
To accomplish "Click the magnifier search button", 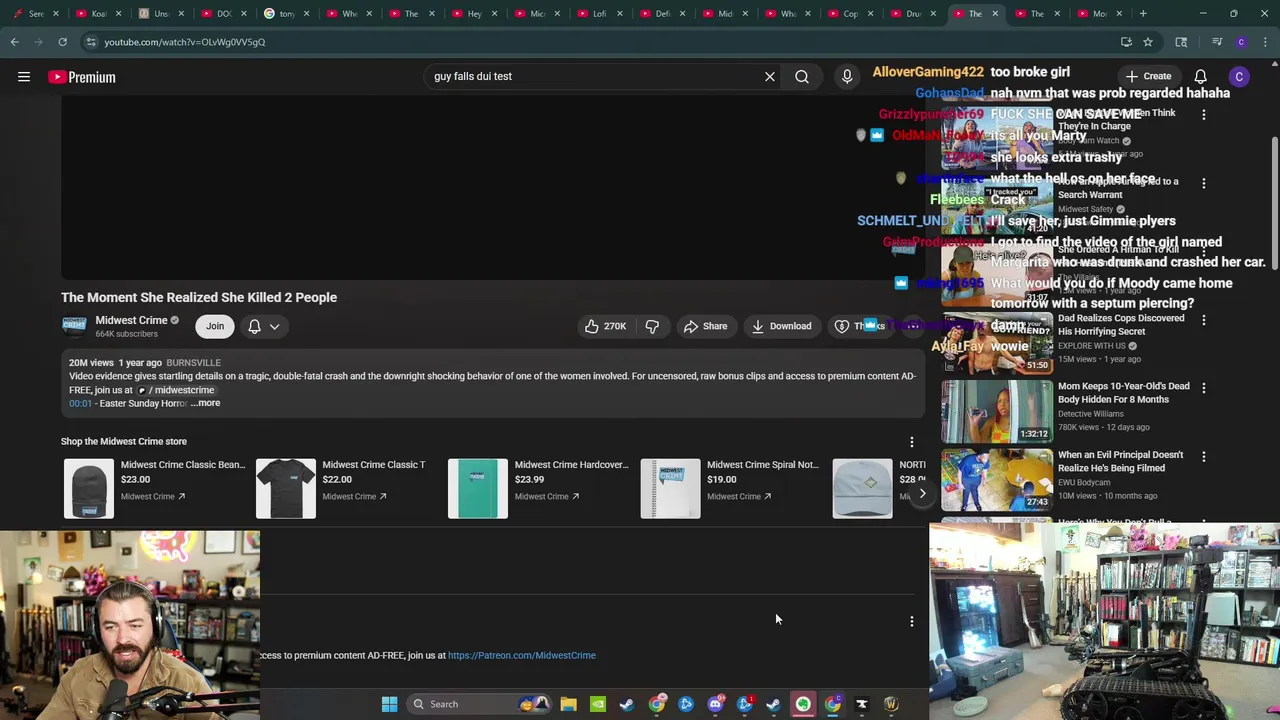I will click(802, 77).
